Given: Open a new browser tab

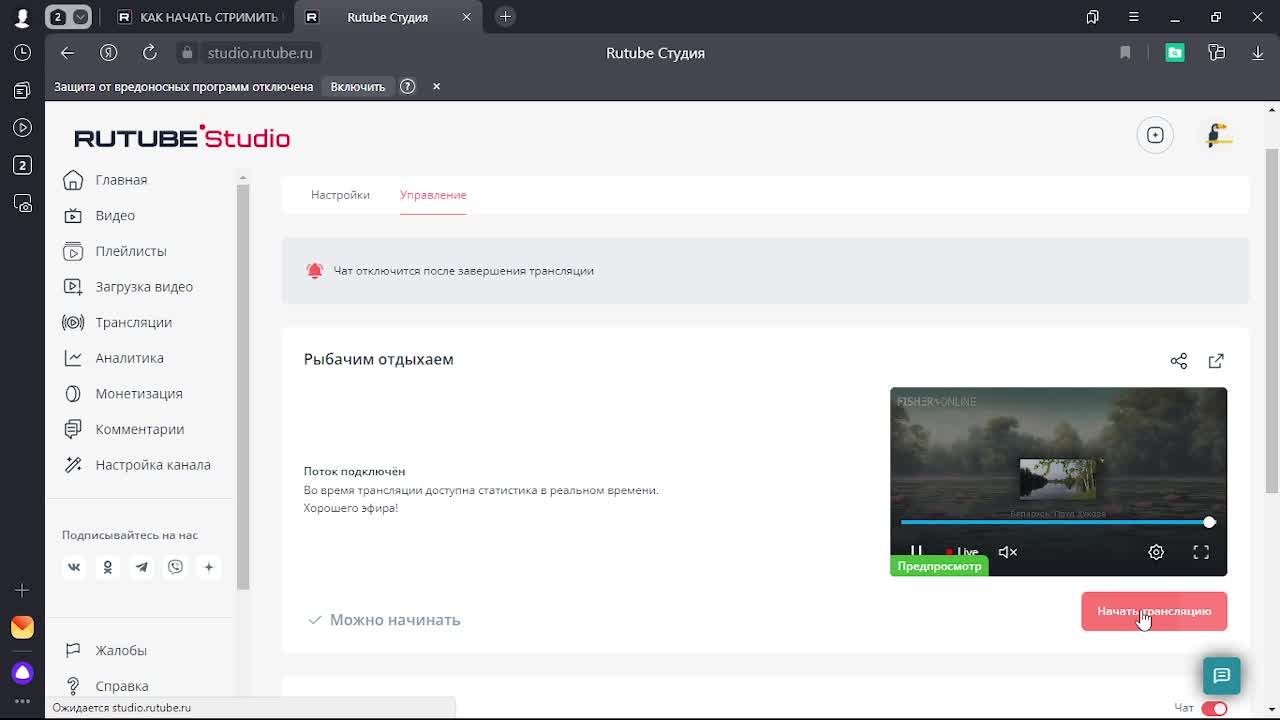Looking at the screenshot, I should pos(505,17).
